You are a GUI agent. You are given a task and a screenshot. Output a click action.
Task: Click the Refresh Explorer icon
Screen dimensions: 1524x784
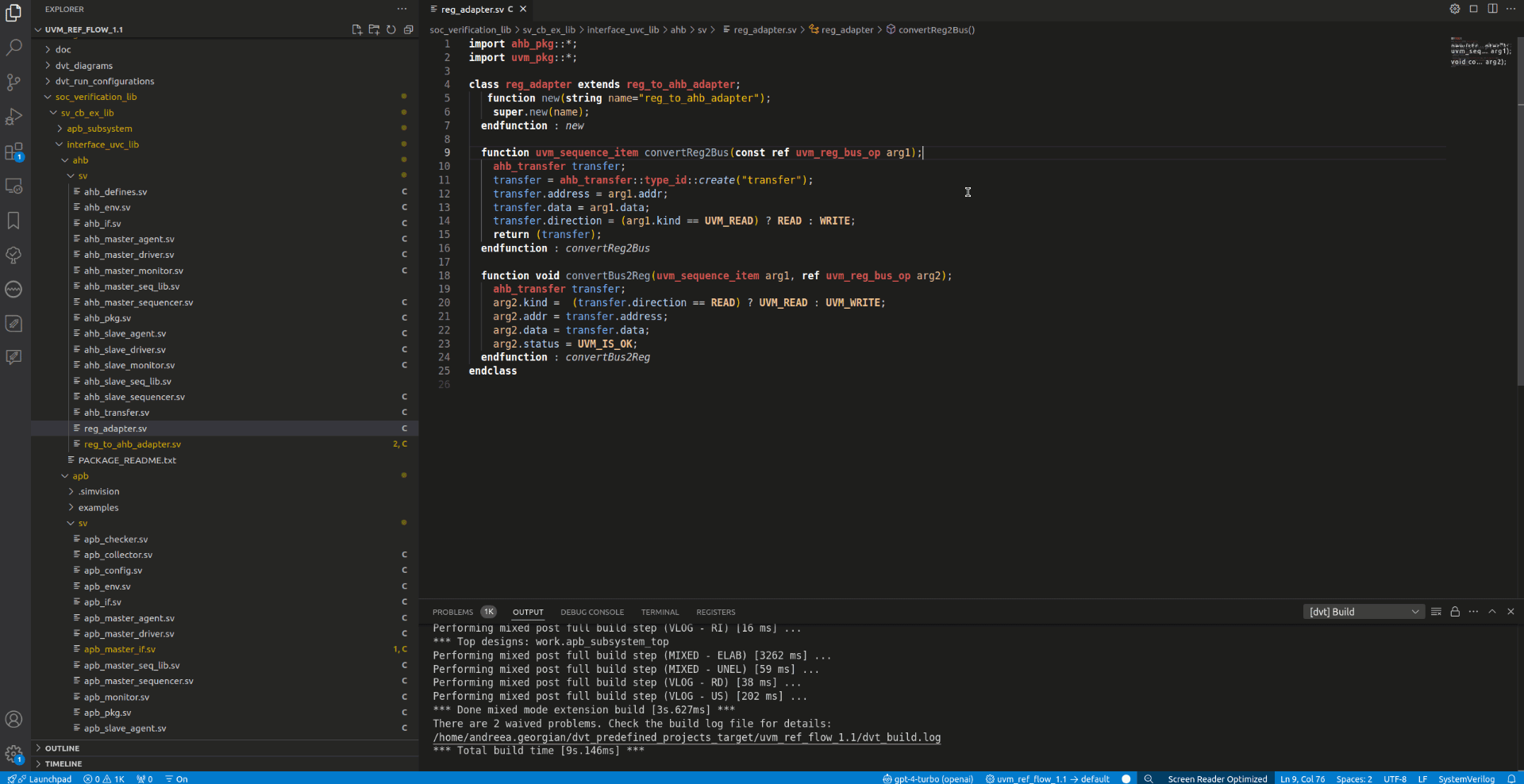click(391, 29)
